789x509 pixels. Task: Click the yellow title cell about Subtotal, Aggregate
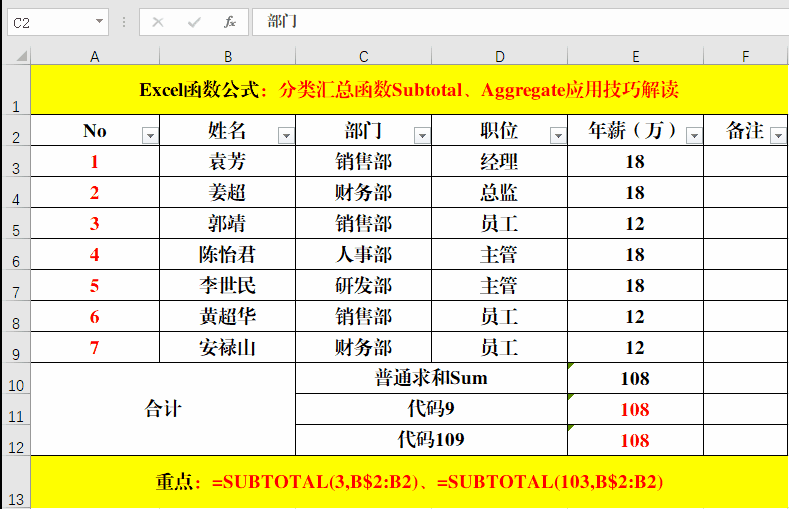click(409, 90)
